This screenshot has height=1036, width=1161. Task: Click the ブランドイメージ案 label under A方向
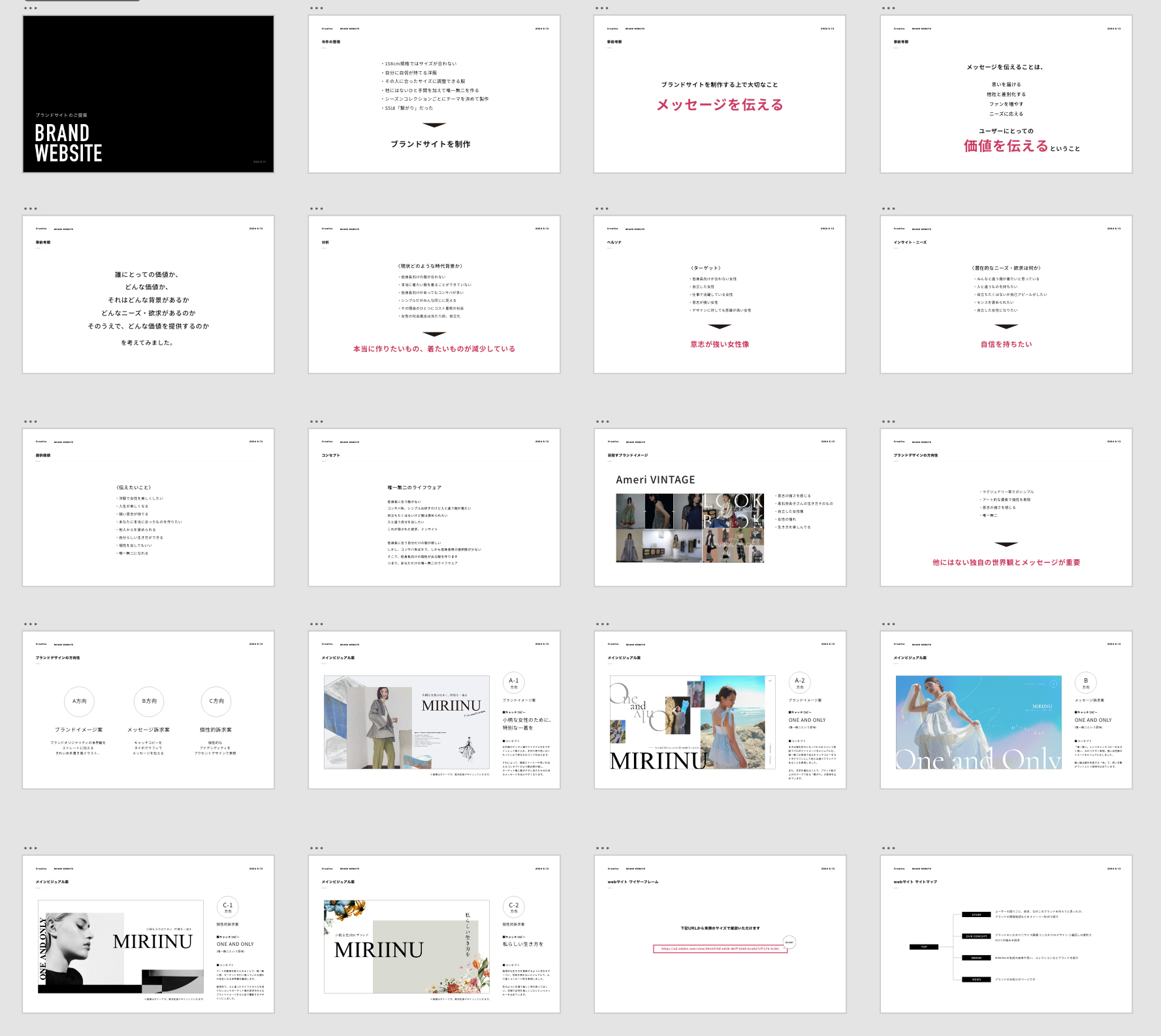click(x=79, y=730)
